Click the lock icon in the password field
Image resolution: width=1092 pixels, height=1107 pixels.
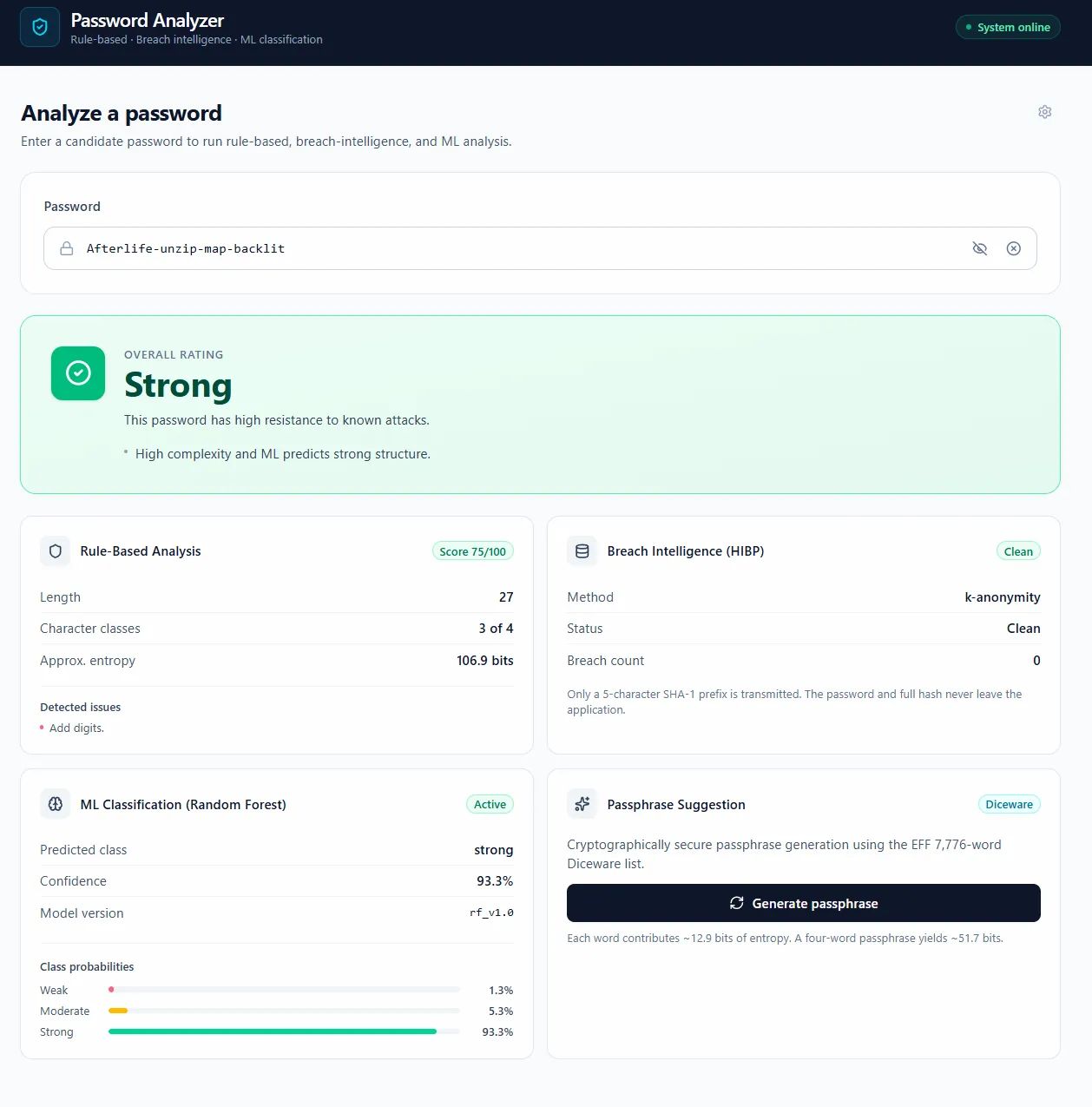pos(66,248)
